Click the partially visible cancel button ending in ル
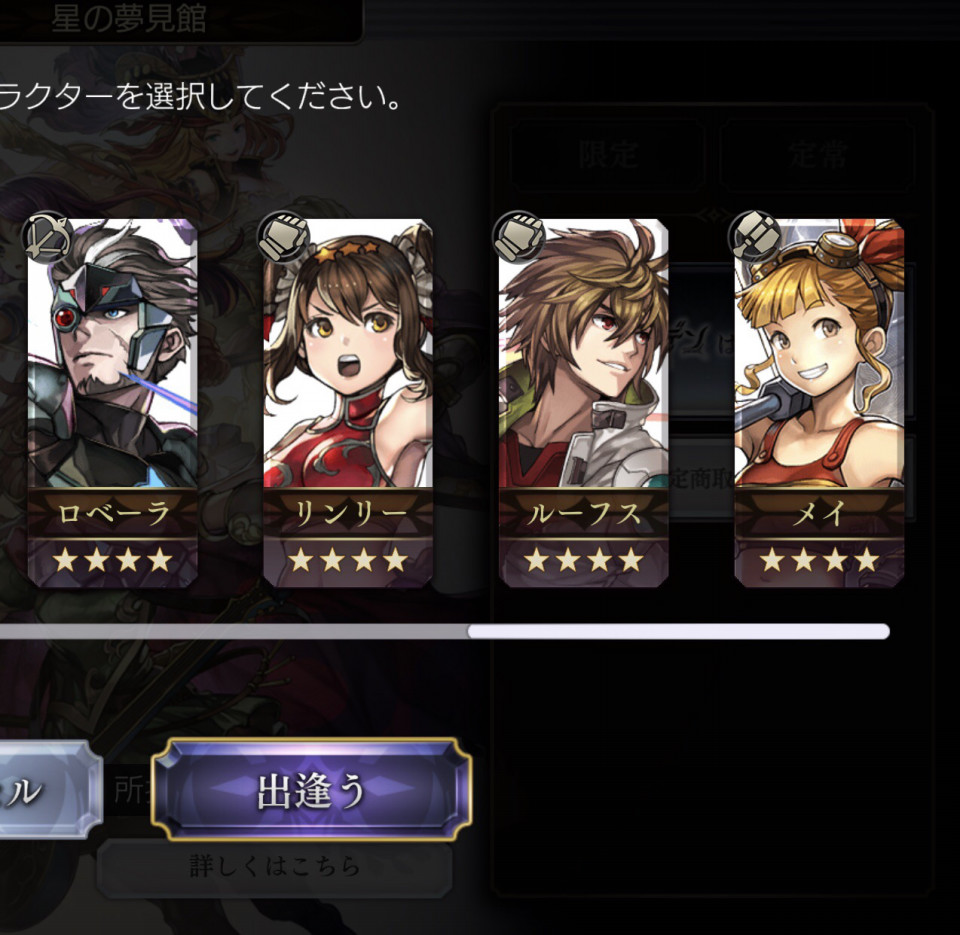The height and width of the screenshot is (935, 960). (x=49, y=789)
